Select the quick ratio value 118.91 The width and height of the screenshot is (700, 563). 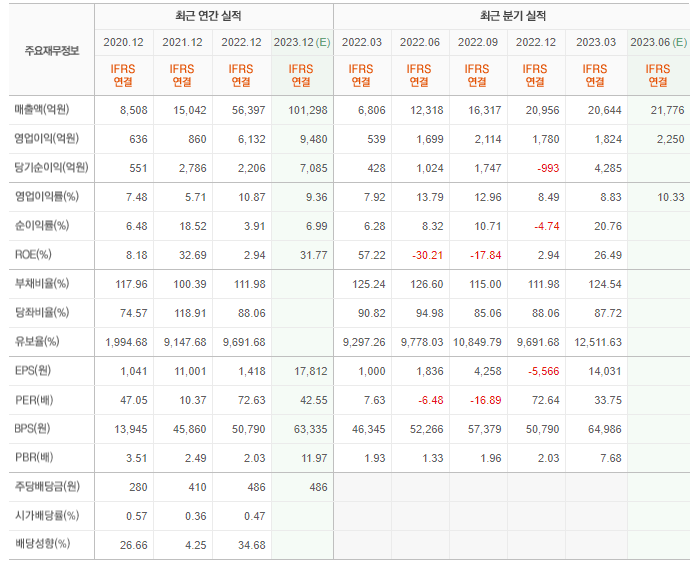pyautogui.click(x=190, y=313)
